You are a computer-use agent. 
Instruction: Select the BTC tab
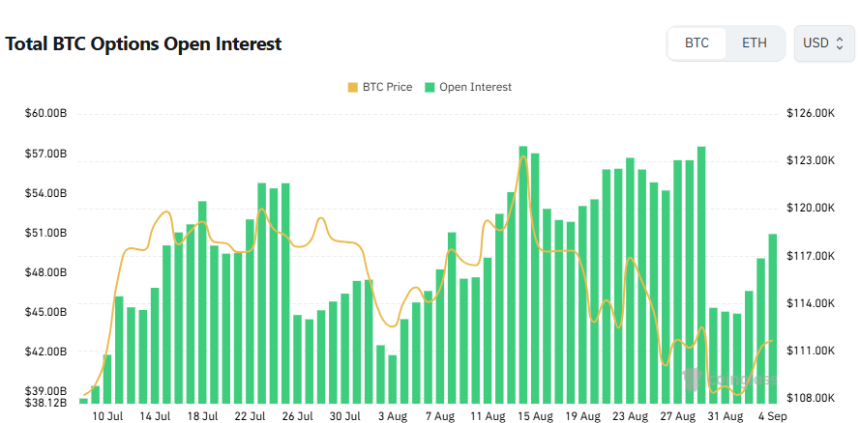coord(697,43)
